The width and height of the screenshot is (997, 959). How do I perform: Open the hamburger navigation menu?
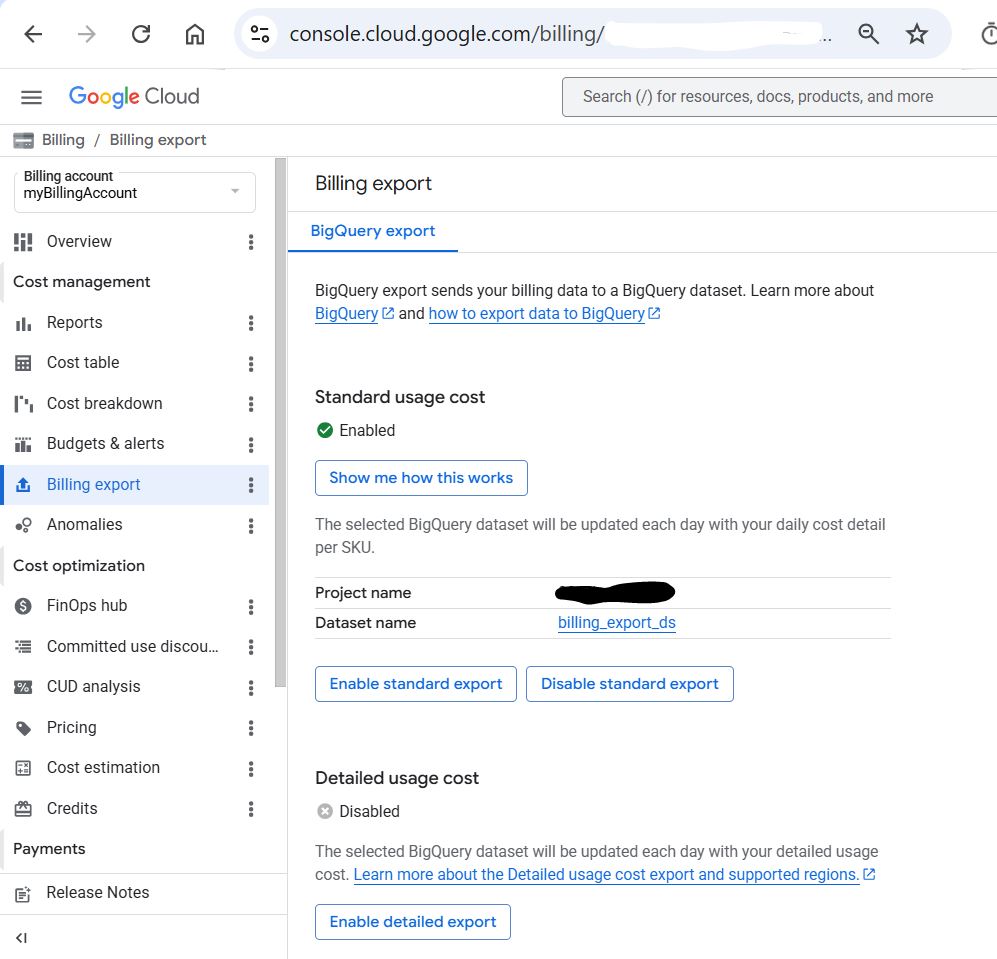(x=31, y=97)
